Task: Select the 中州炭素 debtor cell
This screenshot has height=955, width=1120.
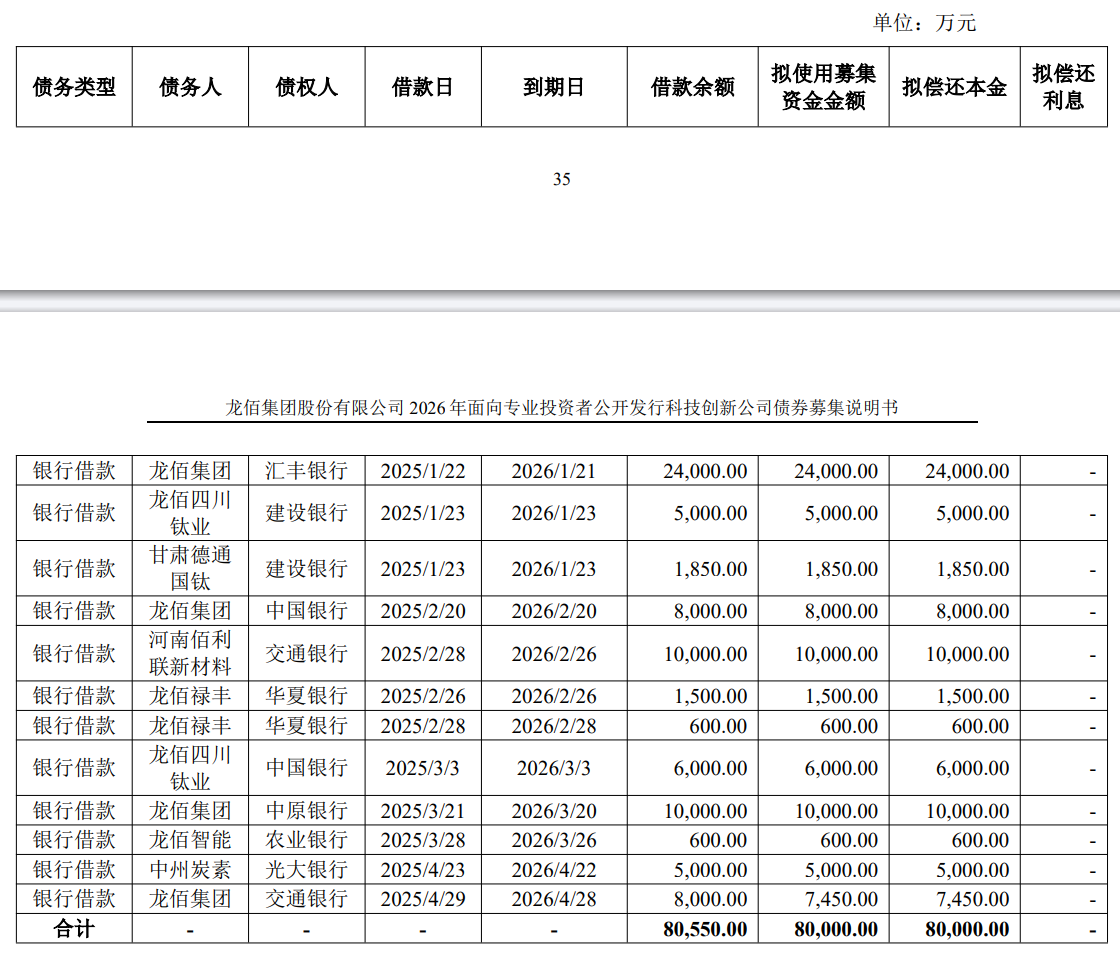Action: click(x=190, y=870)
